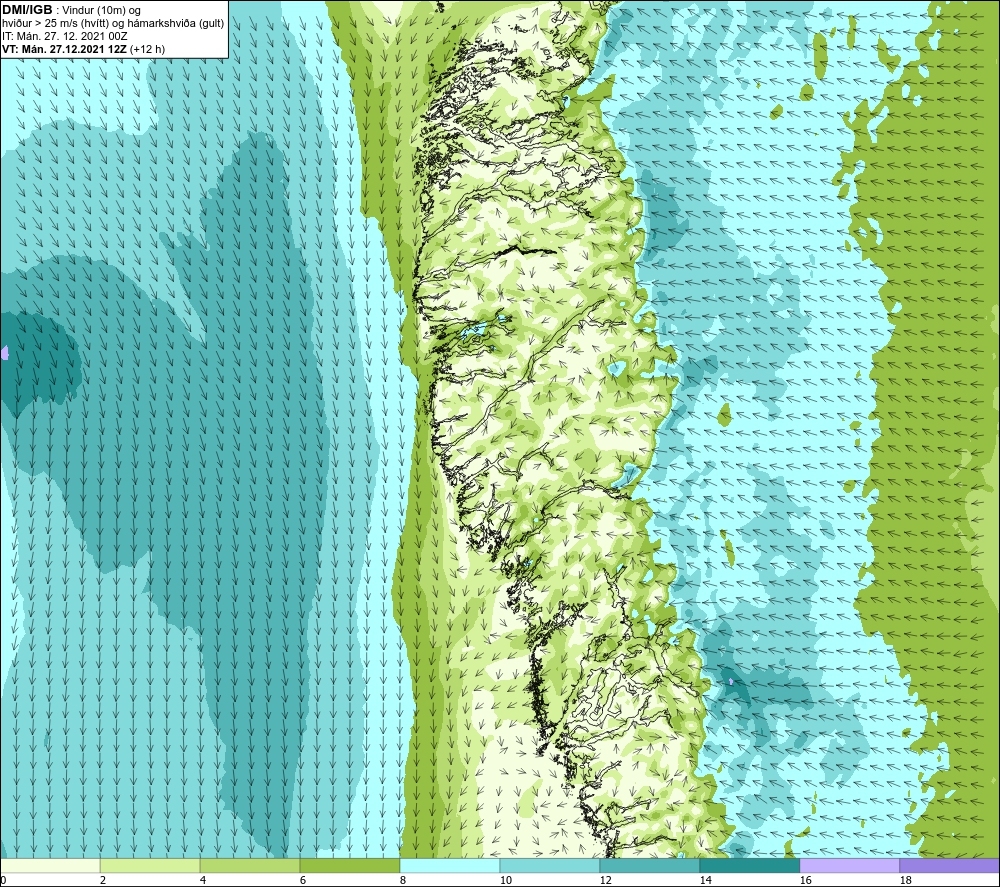Click the 14–16 m/s dark teal legend swatch

coord(749,865)
